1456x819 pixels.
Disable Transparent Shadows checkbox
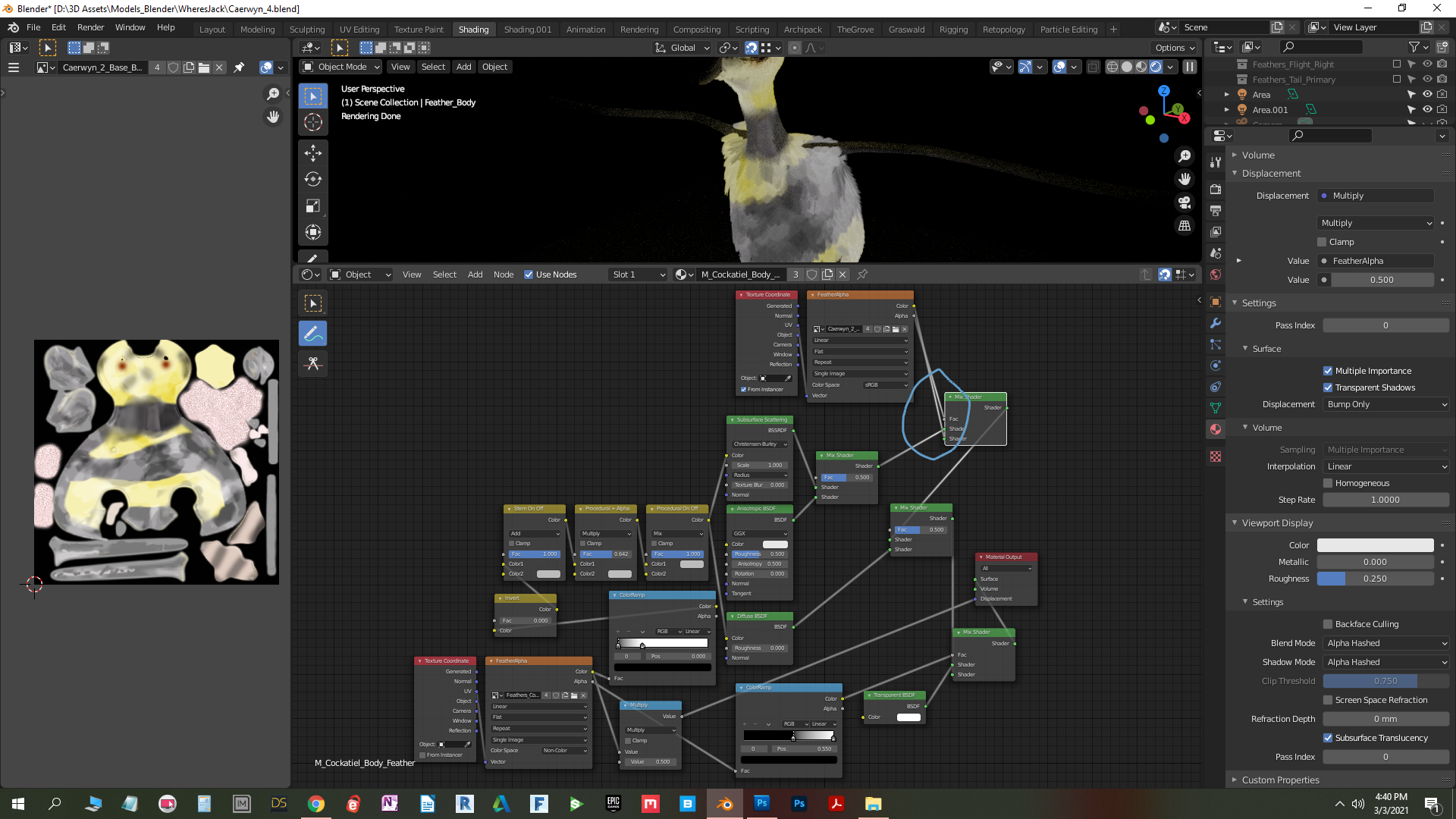[x=1328, y=388]
